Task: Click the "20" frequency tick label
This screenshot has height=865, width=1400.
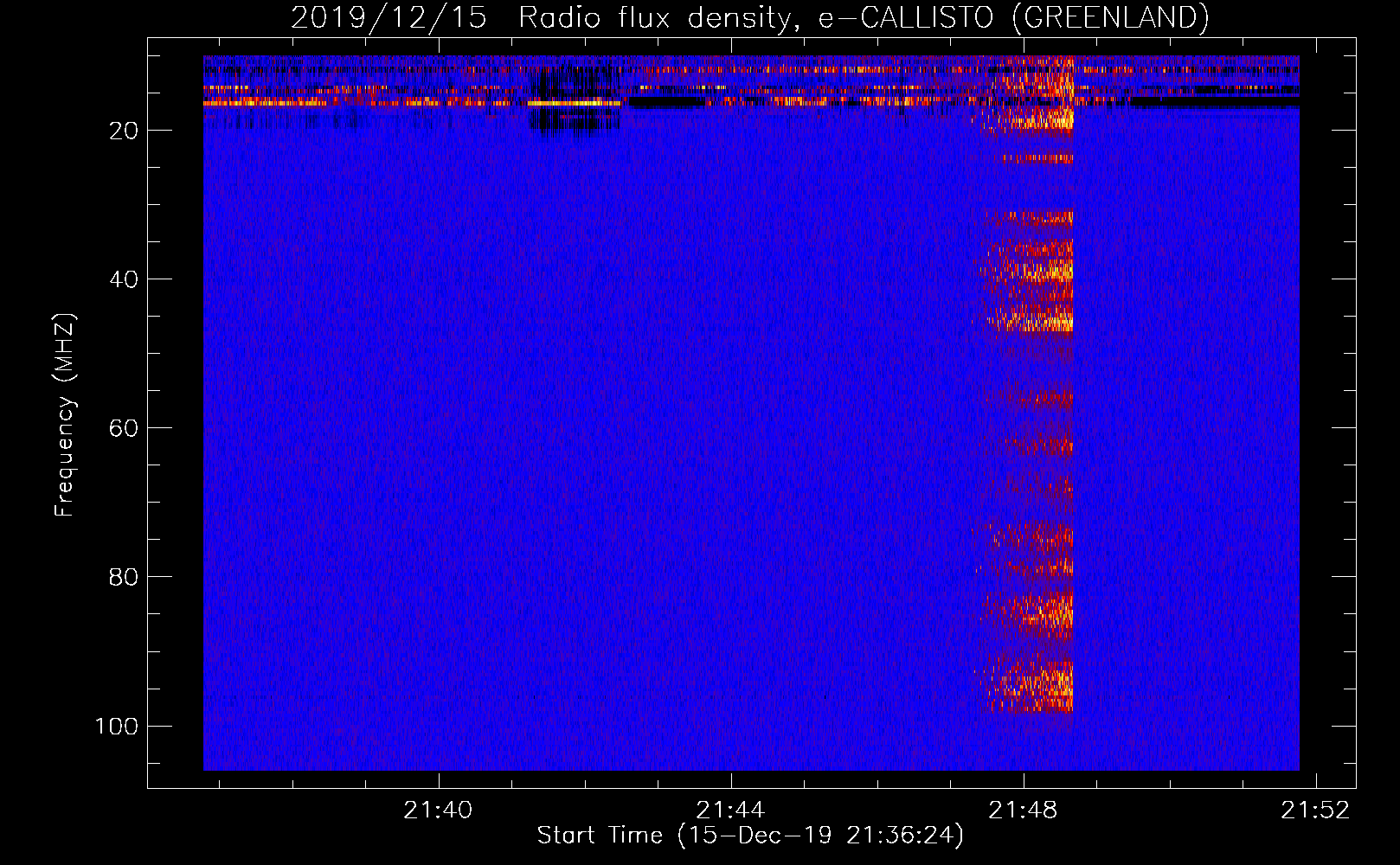Action: point(124,131)
